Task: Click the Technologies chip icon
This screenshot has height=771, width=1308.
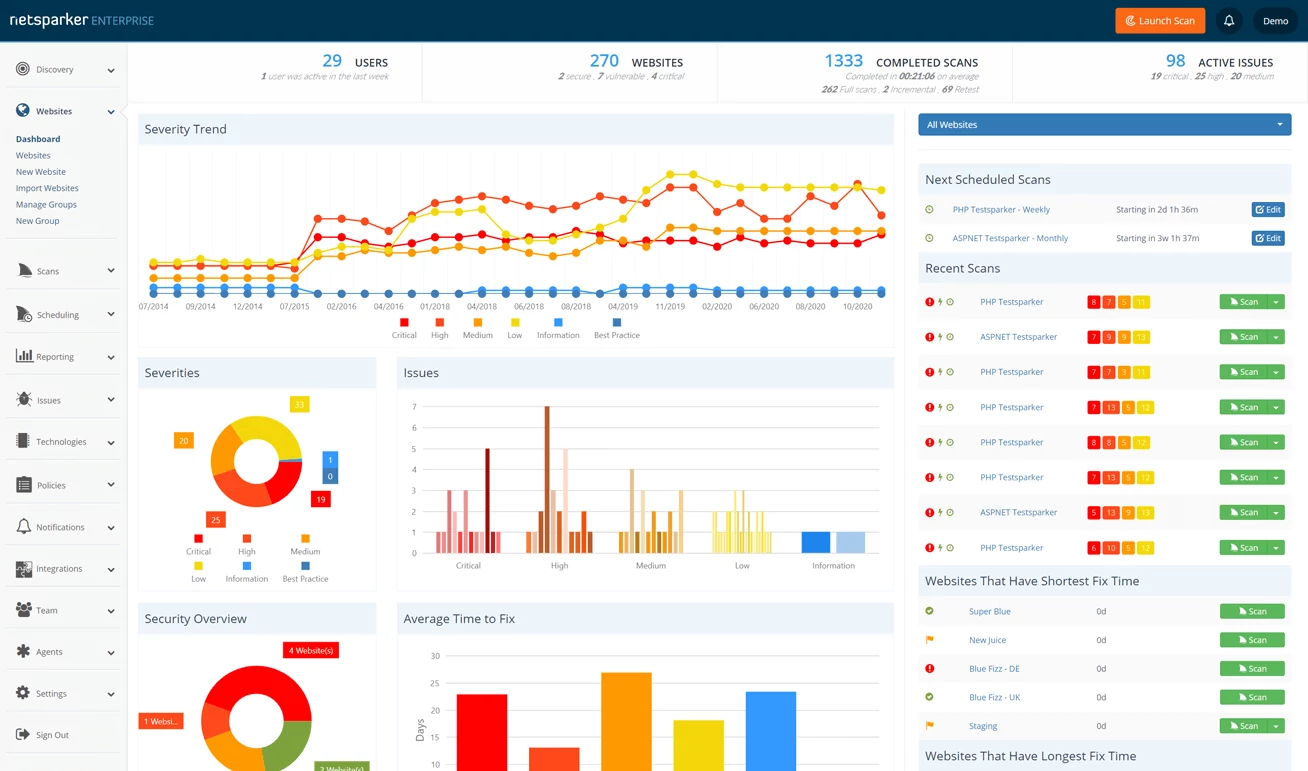Action: click(23, 441)
